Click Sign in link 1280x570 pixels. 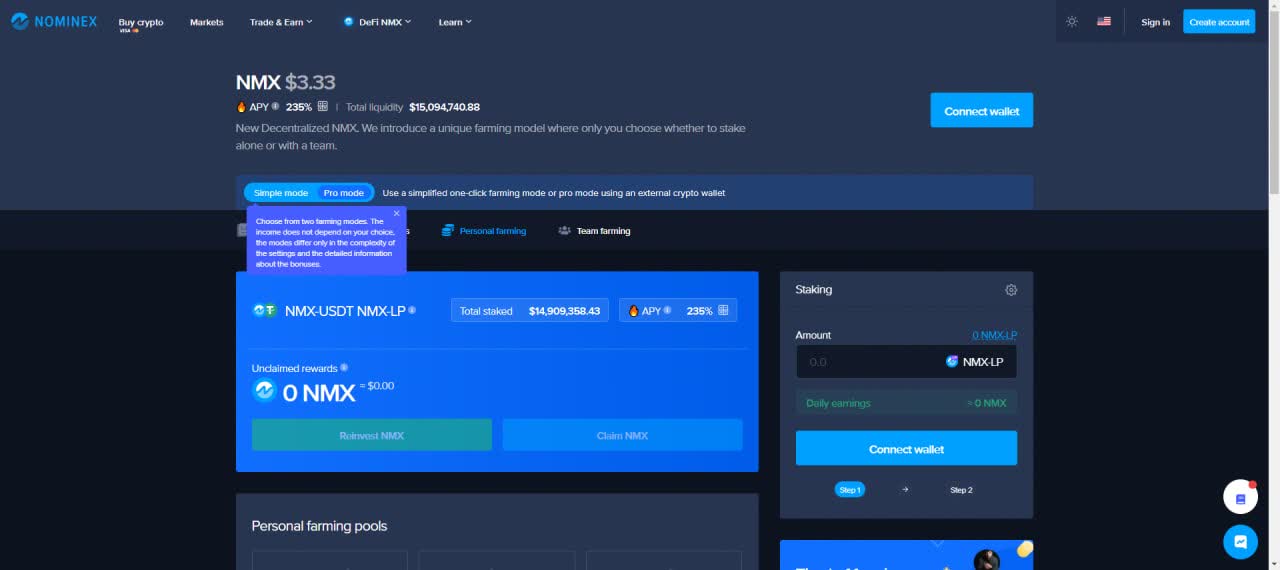1155,22
